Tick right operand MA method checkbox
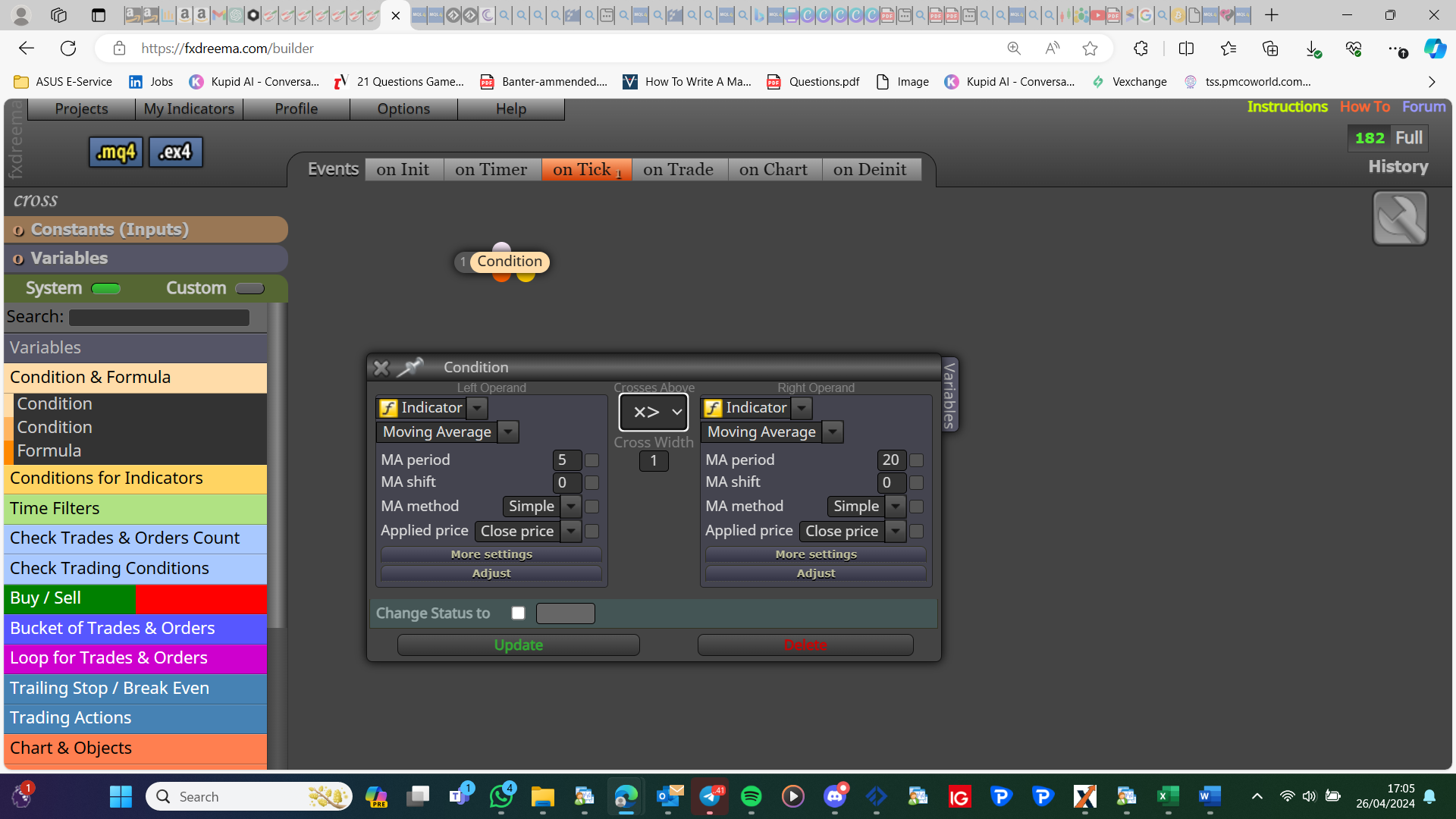Image resolution: width=1456 pixels, height=819 pixels. pos(917,507)
